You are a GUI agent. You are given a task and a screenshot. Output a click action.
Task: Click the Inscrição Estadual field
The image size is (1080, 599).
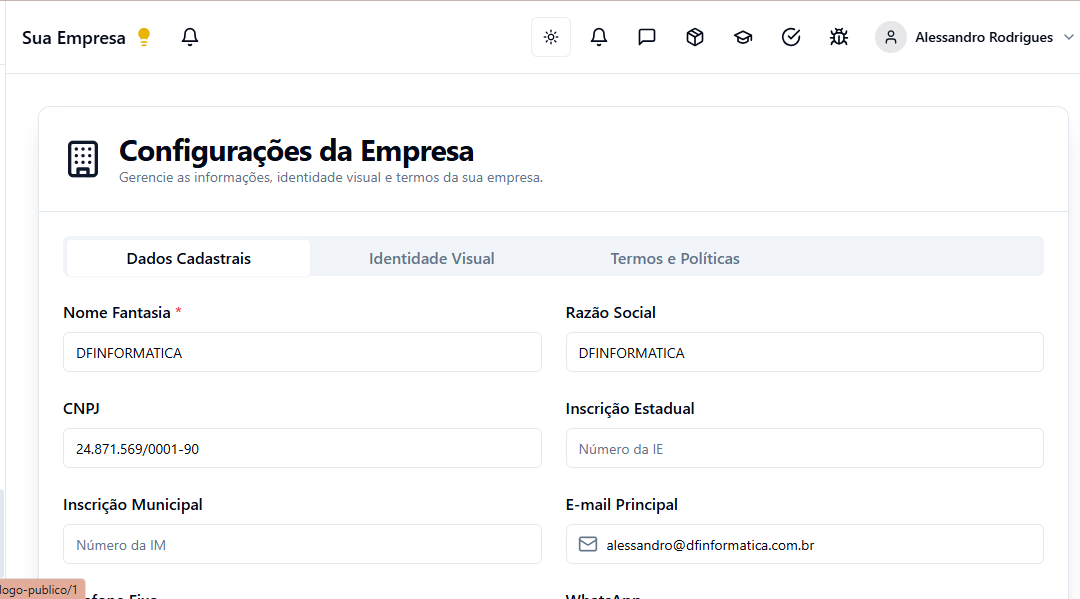coord(804,448)
